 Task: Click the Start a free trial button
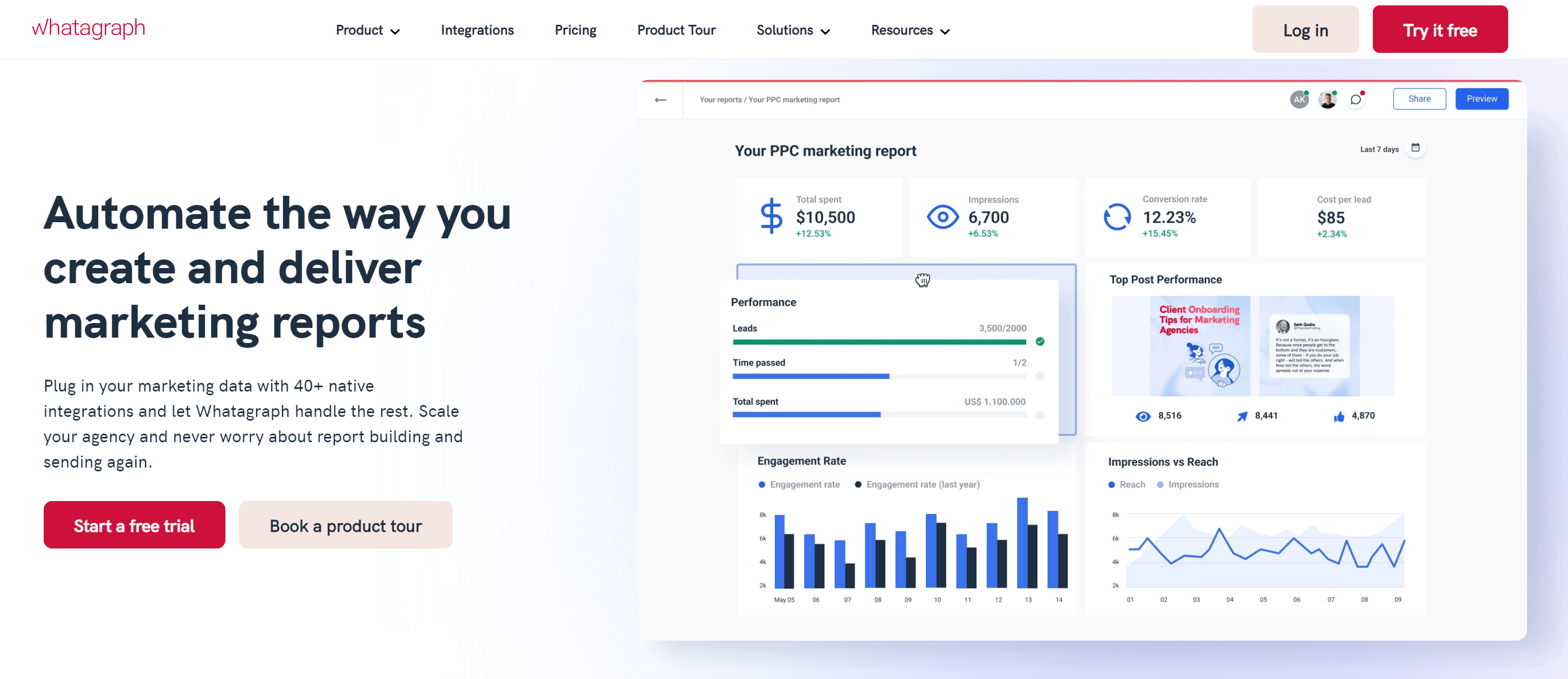135,524
